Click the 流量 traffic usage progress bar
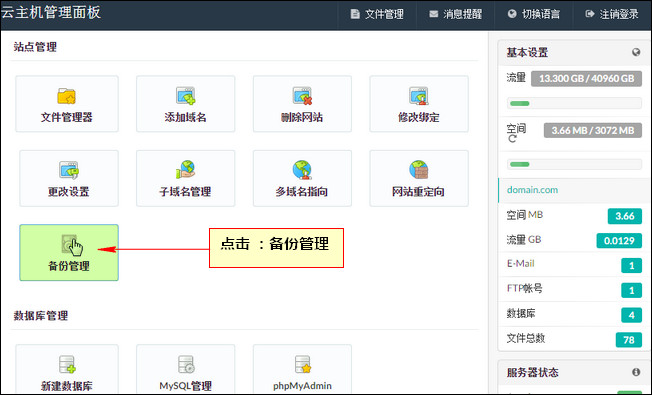The width and height of the screenshot is (652, 395). (574, 104)
